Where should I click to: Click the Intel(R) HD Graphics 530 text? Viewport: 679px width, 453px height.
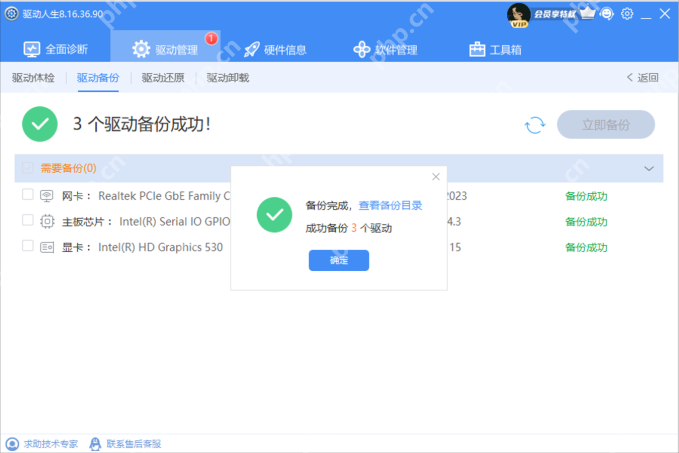pos(161,247)
